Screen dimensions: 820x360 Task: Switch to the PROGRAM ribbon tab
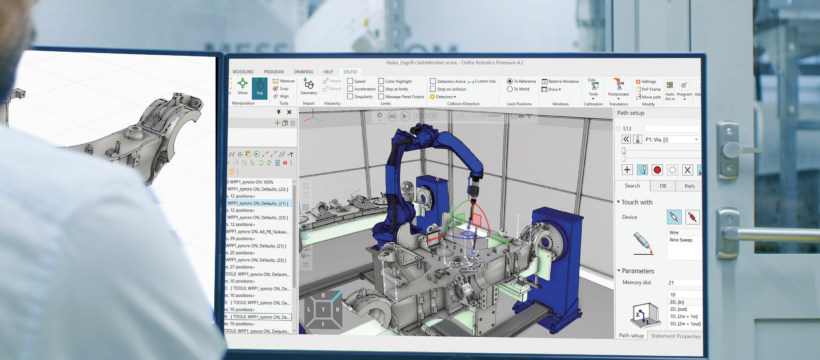(274, 72)
